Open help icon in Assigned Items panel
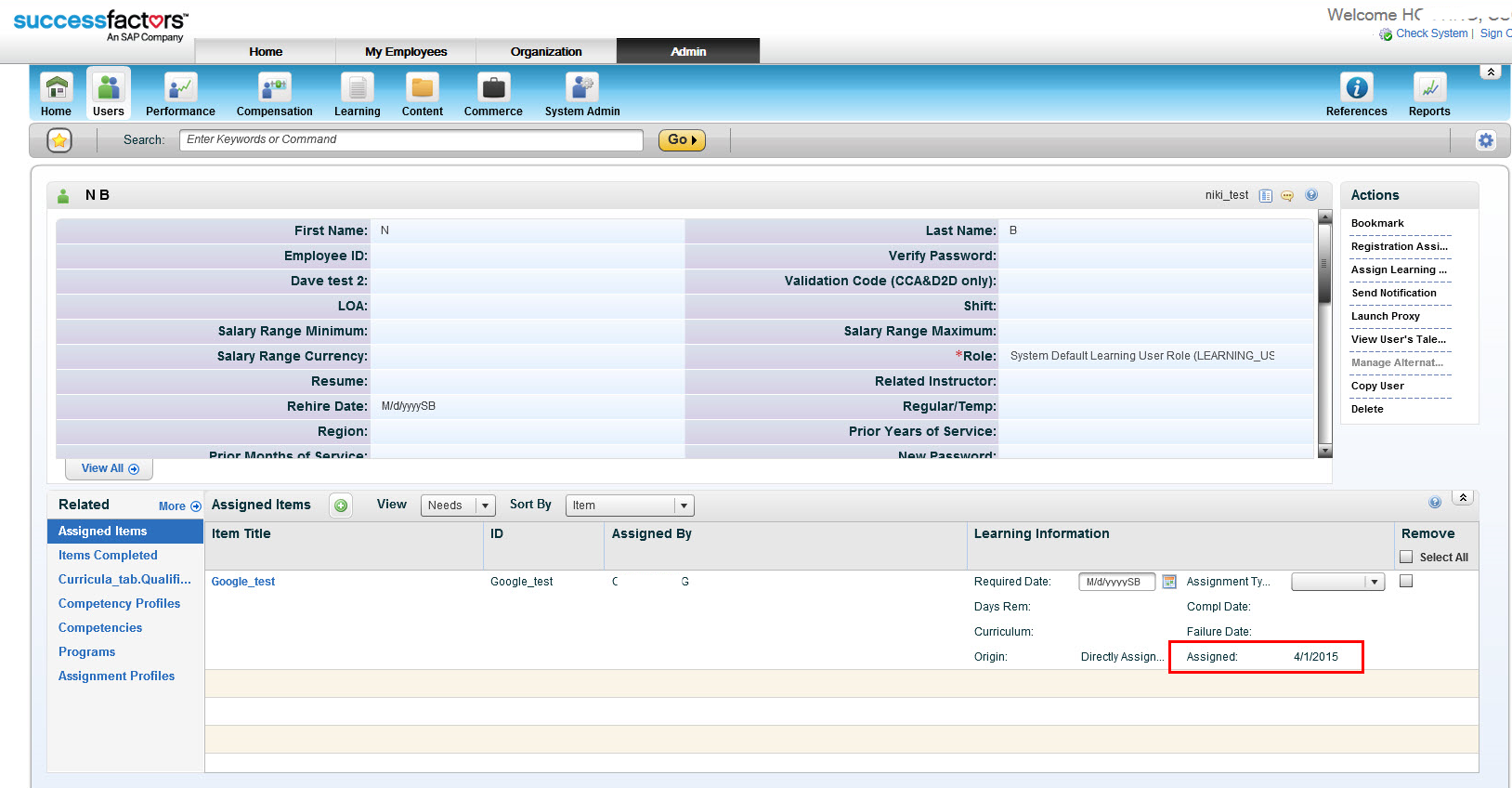 pyautogui.click(x=1435, y=502)
